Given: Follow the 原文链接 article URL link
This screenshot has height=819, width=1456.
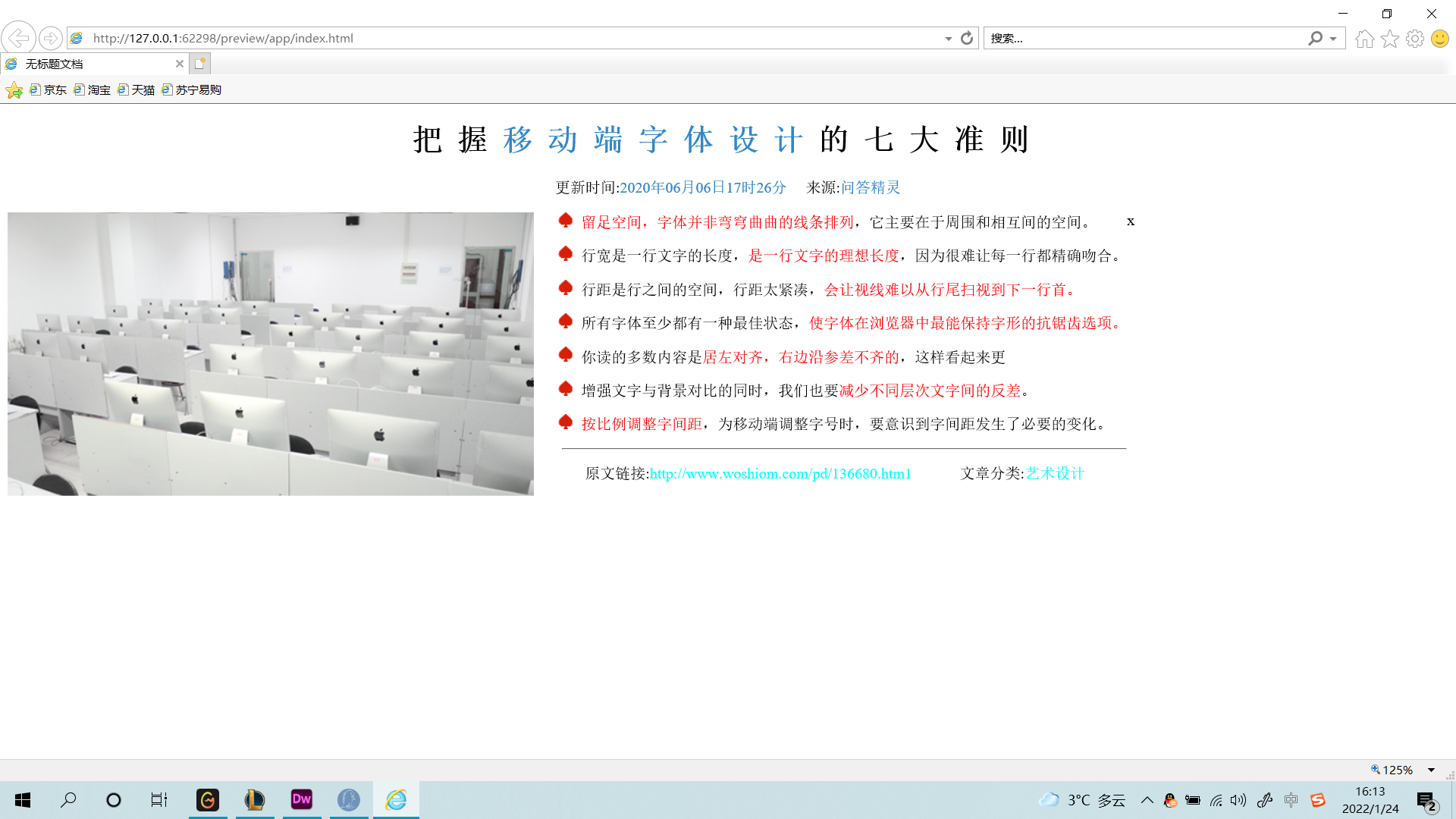Looking at the screenshot, I should pyautogui.click(x=780, y=473).
